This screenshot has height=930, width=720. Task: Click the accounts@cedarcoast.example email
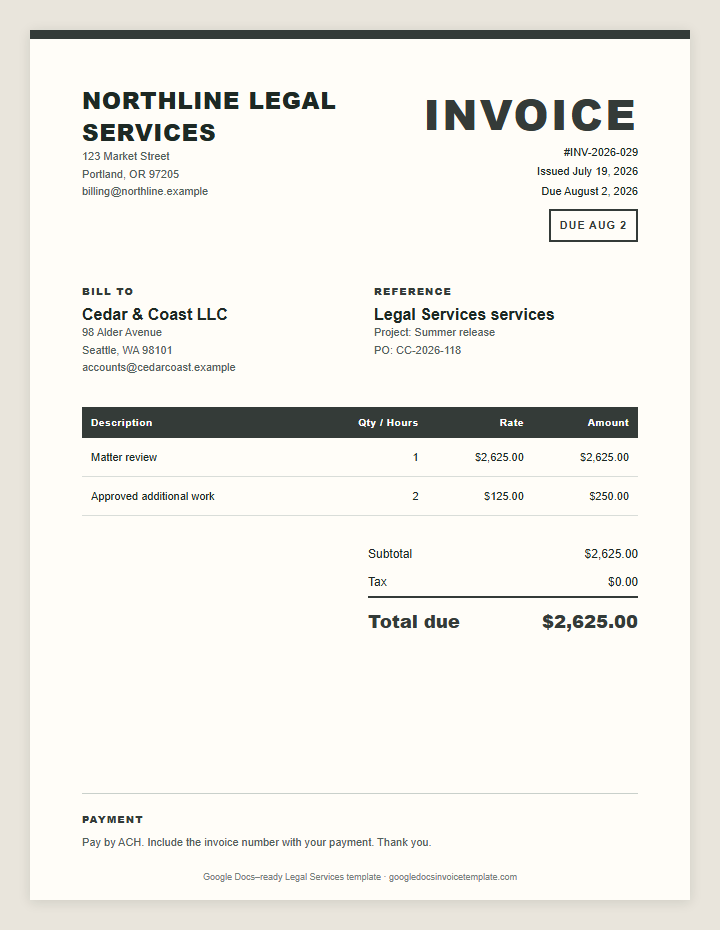coord(159,367)
